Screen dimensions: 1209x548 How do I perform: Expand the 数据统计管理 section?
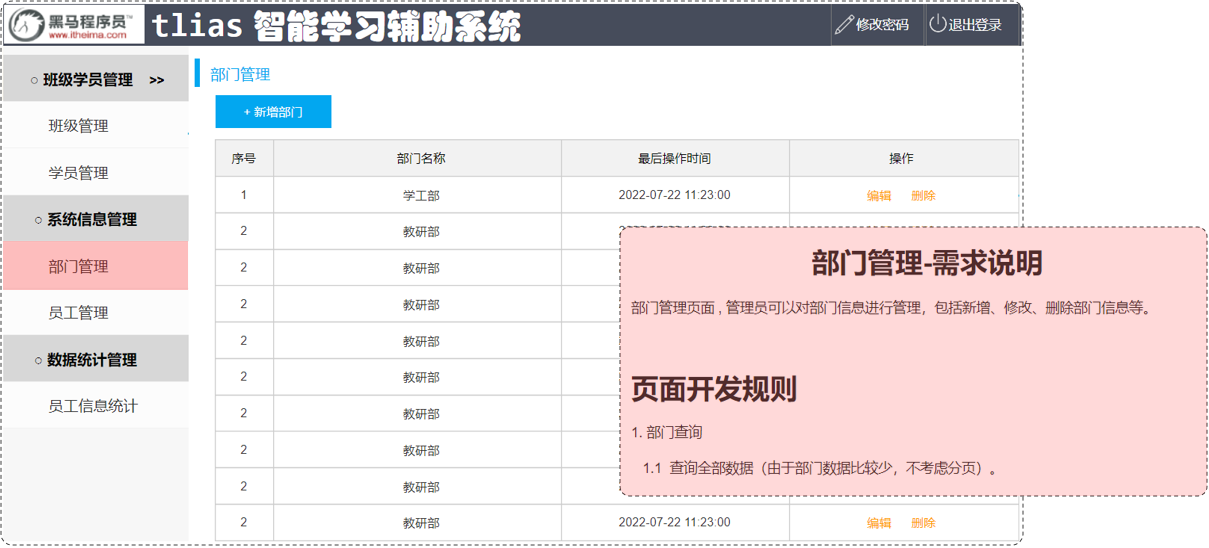[91, 360]
